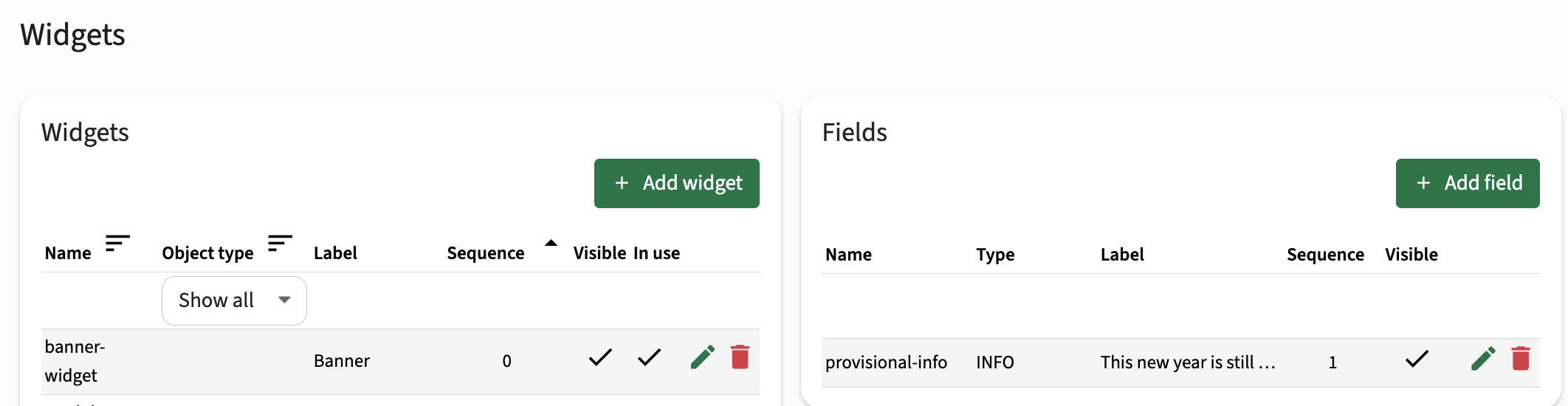Edit the provisional-info field pencil icon
Viewport: 1568px width, 406px height.
(x=1483, y=359)
